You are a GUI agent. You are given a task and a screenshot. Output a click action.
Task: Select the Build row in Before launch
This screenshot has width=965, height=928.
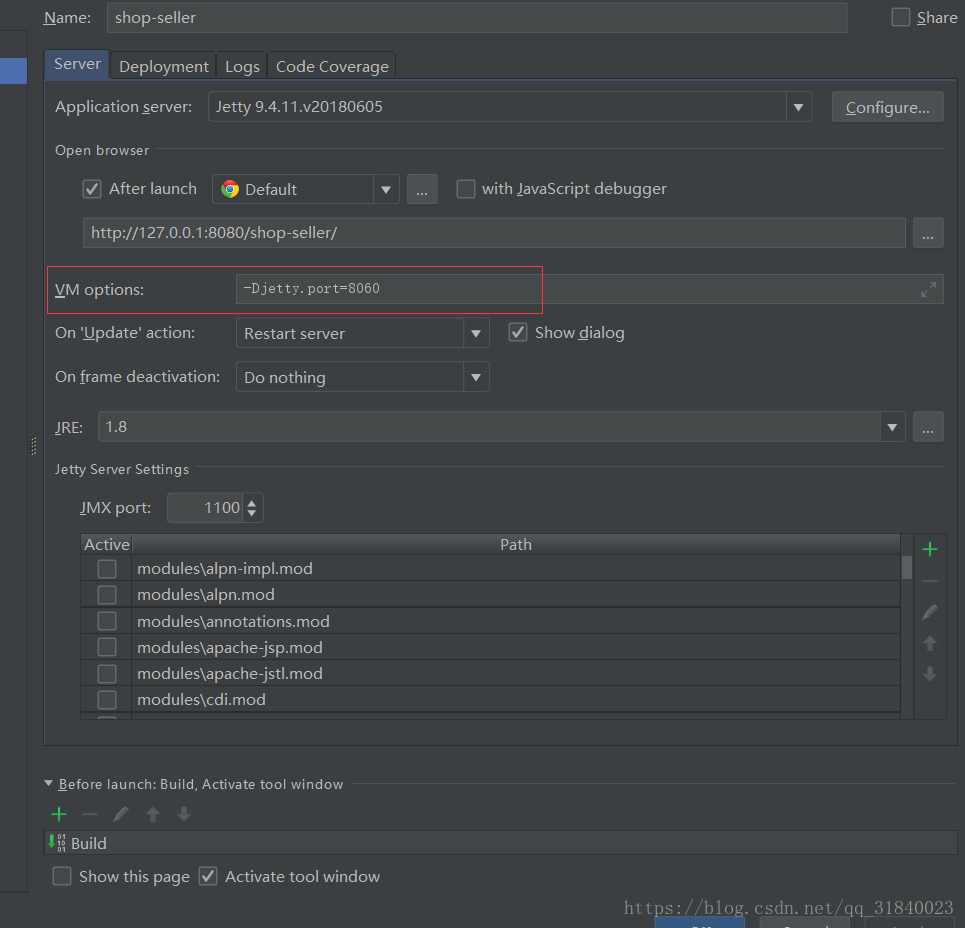[501, 842]
